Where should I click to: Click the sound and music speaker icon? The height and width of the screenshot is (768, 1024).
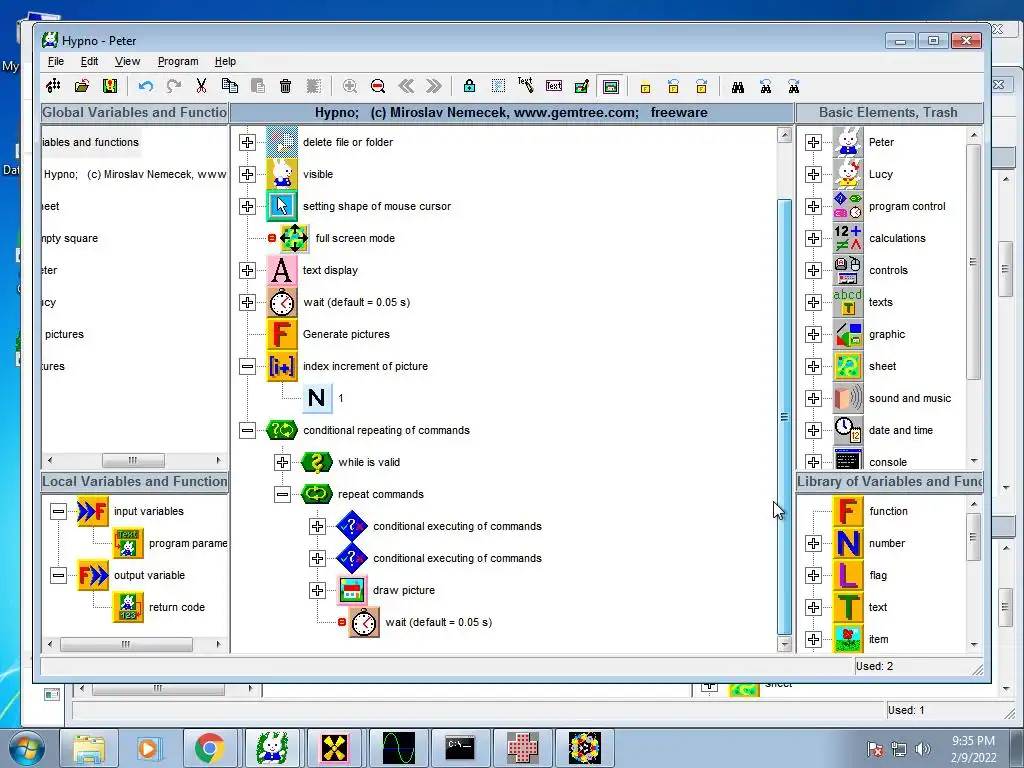pyautogui.click(x=848, y=398)
